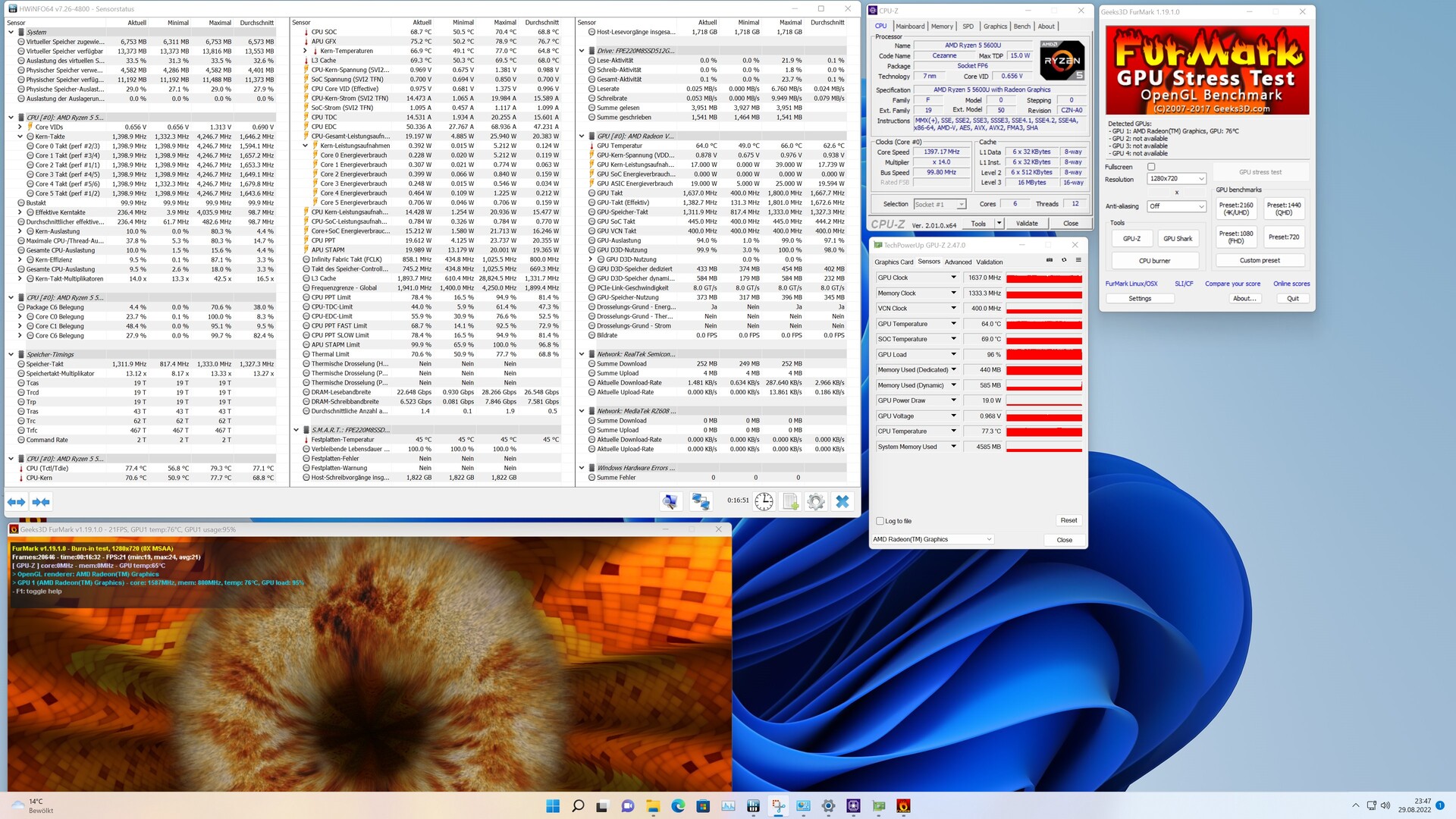
Task: Switch to the GPU-Z Advanced tab
Action: coord(958,262)
